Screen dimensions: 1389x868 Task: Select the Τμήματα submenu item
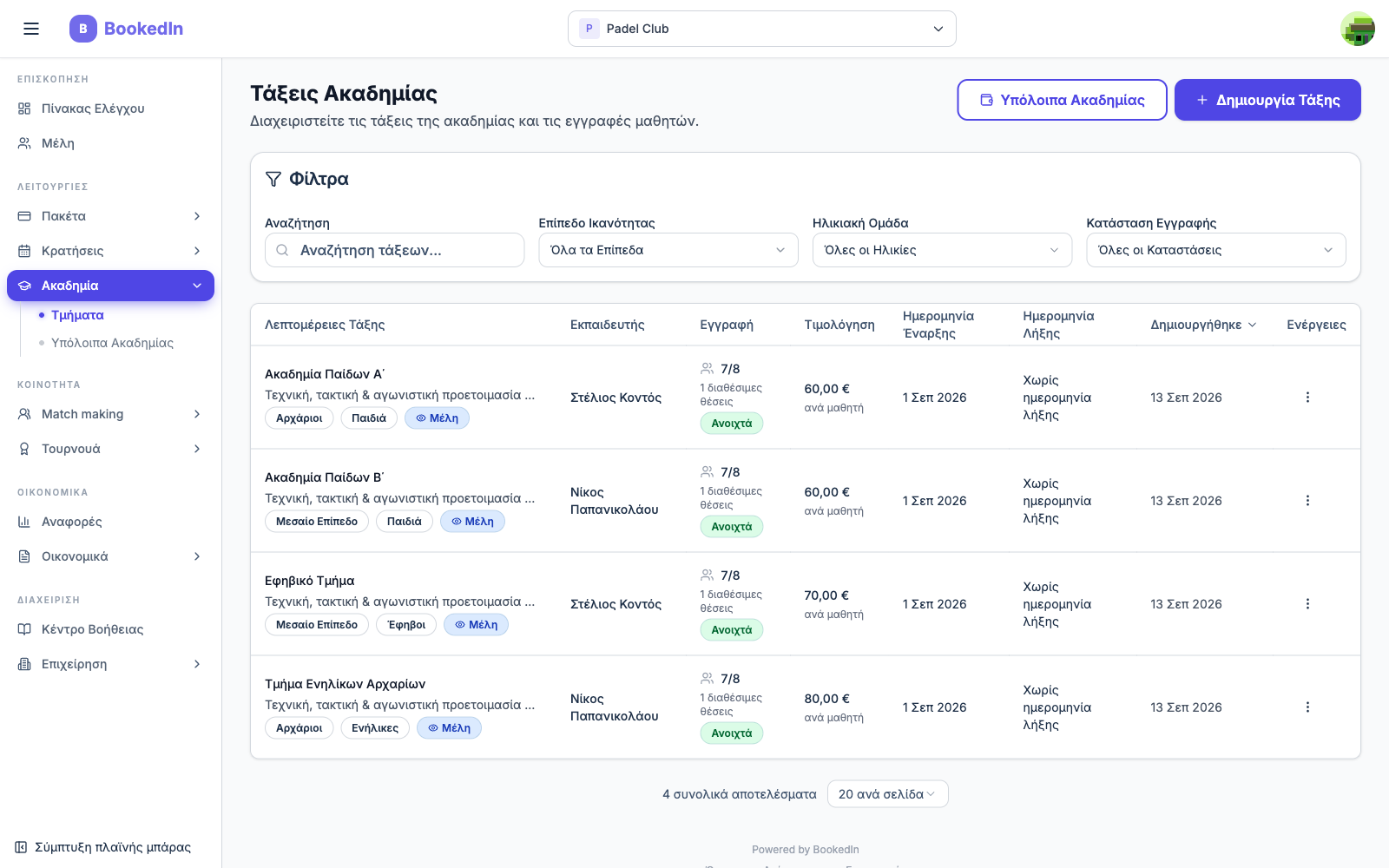77,315
